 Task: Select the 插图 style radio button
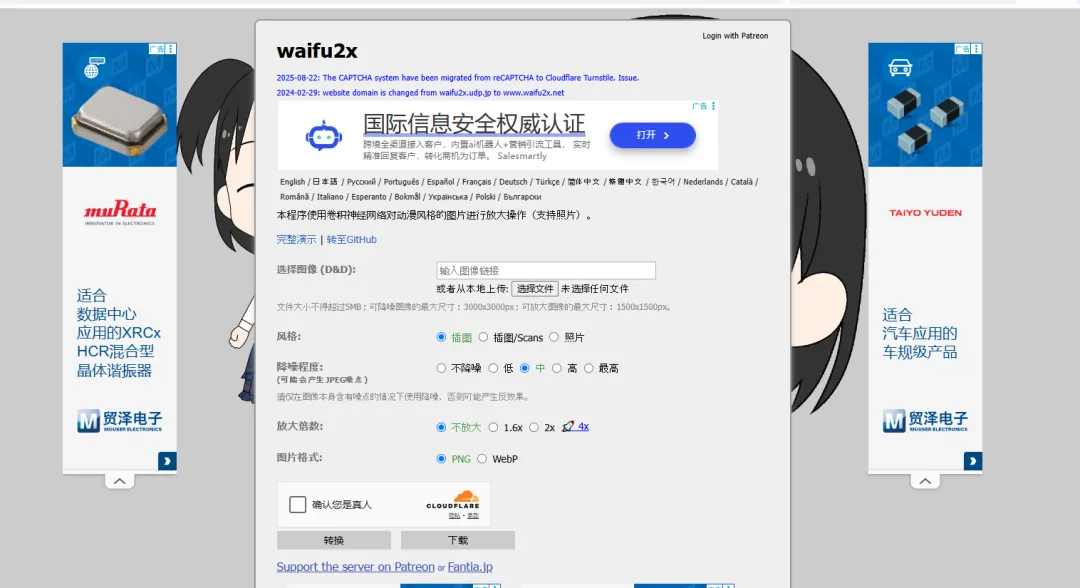pyautogui.click(x=441, y=337)
